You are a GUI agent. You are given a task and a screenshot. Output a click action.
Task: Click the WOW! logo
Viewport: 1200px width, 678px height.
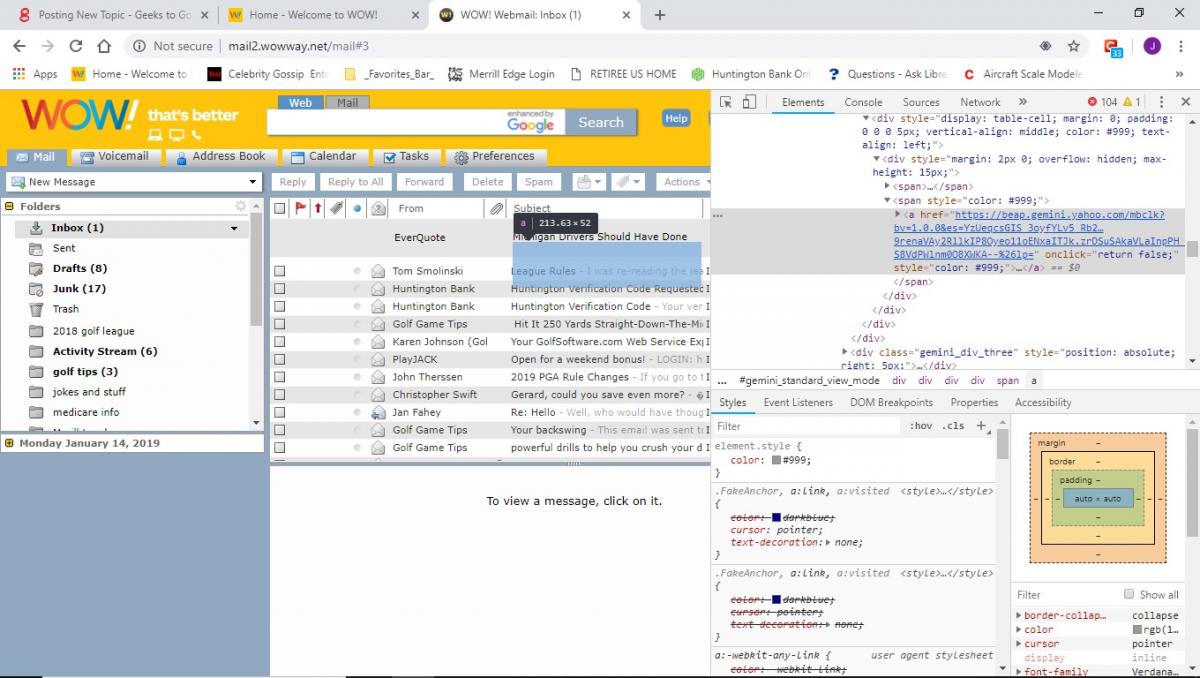pos(78,115)
